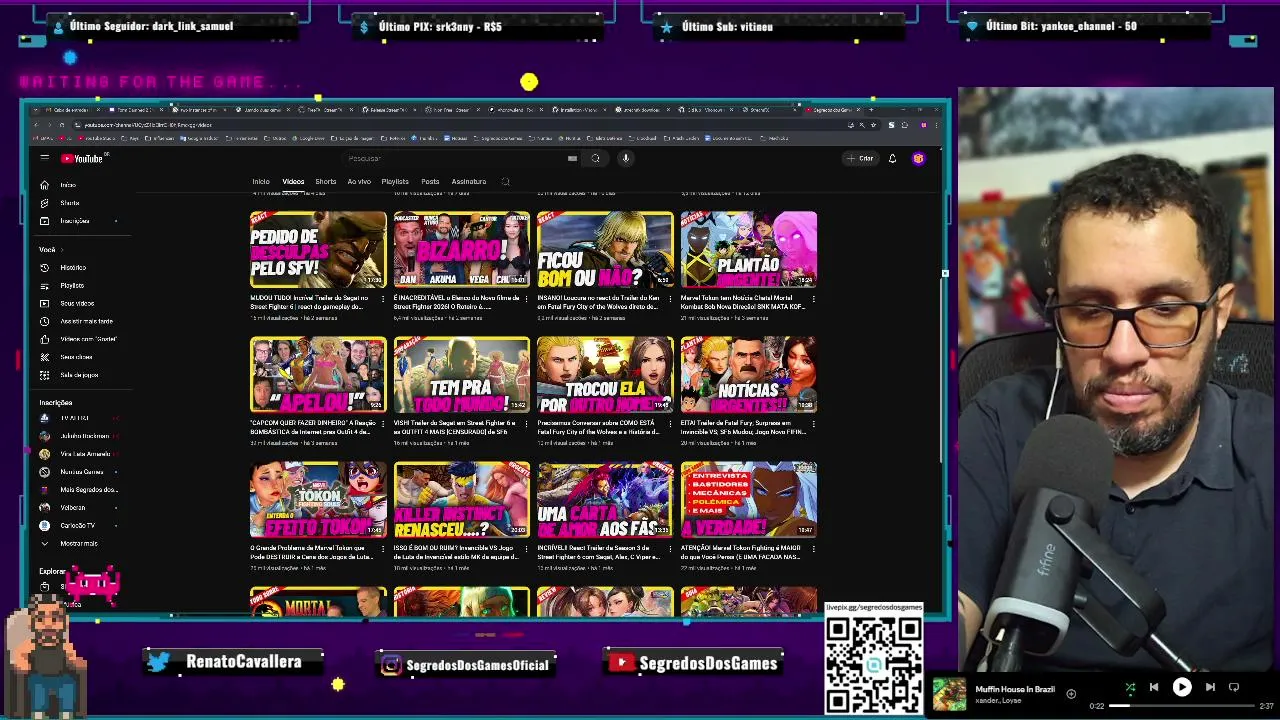Open the BIZARRO video thumbnail
Viewport: 1280px width, 720px height.
[x=461, y=249]
